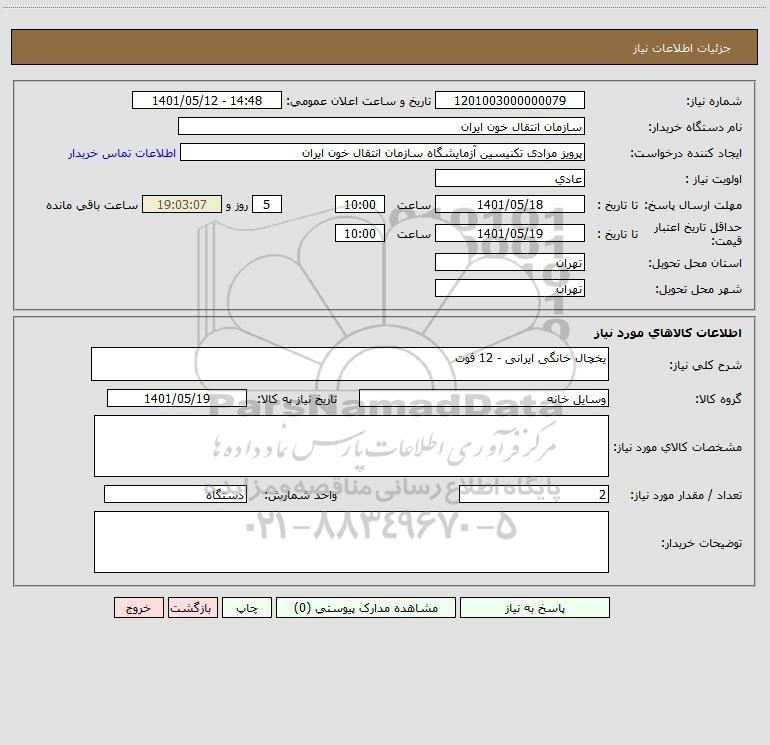Click the 'نام دستگاه خریدار:' label
The height and width of the screenshot is (745, 770).
(695, 128)
